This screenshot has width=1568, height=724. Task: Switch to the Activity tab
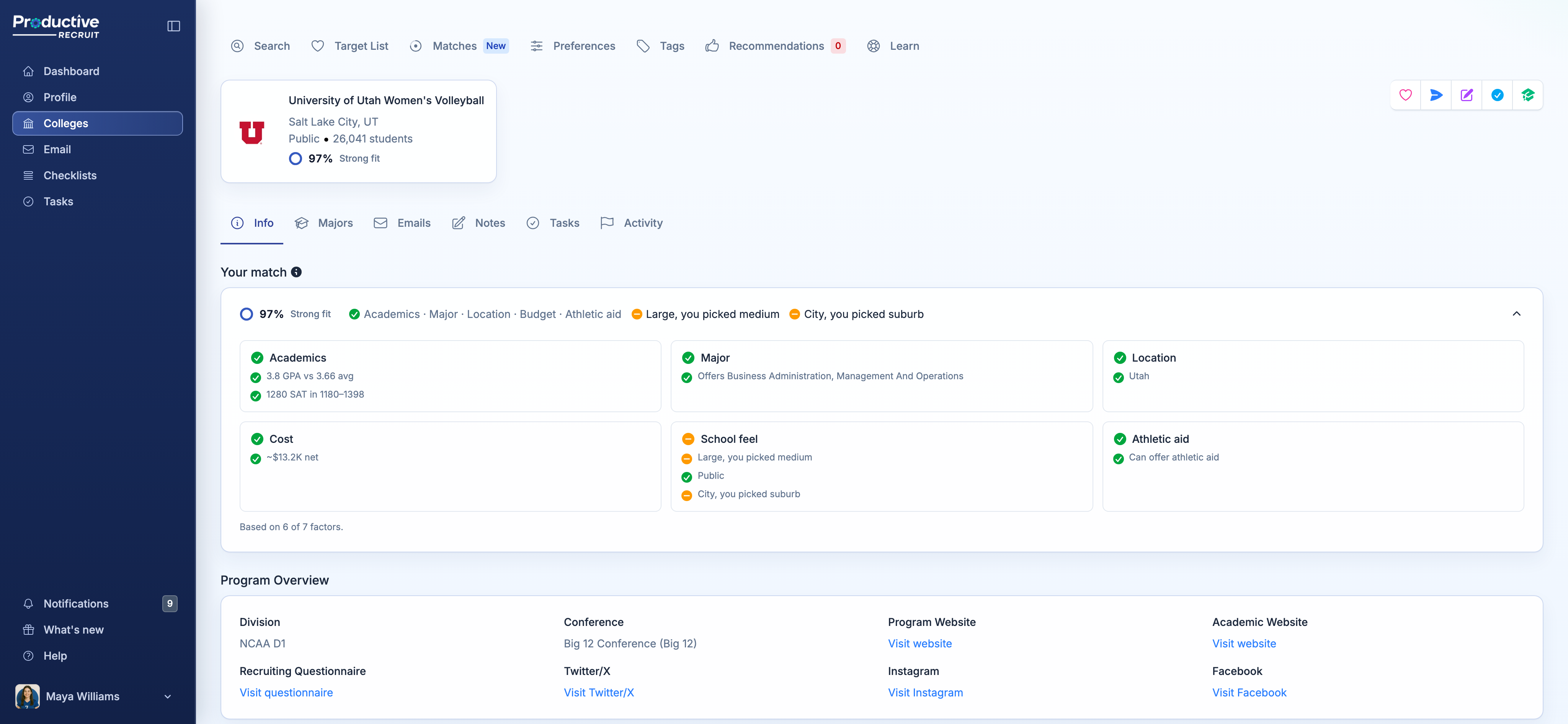[631, 223]
